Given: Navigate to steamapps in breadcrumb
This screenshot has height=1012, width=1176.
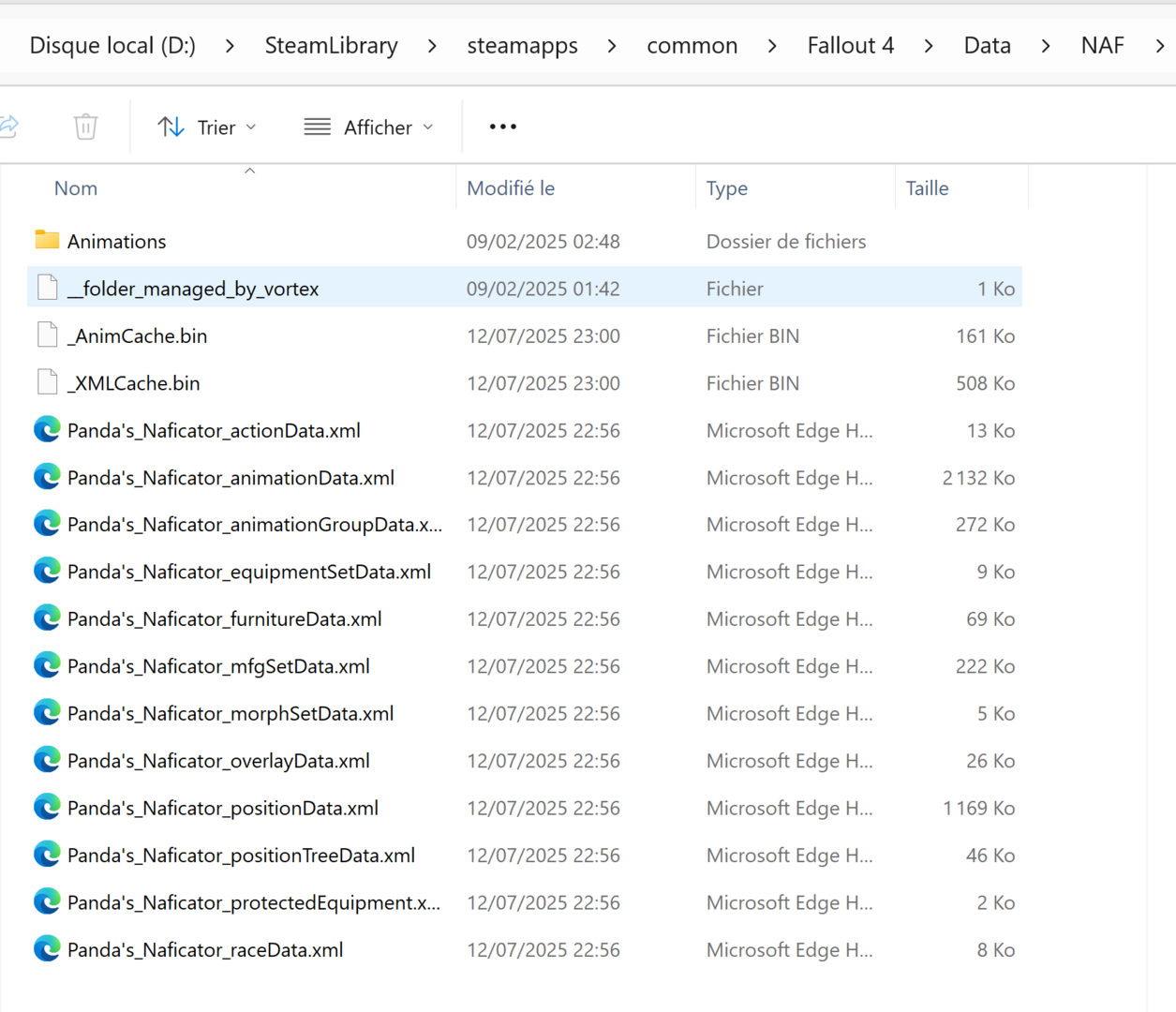Looking at the screenshot, I should [x=522, y=45].
